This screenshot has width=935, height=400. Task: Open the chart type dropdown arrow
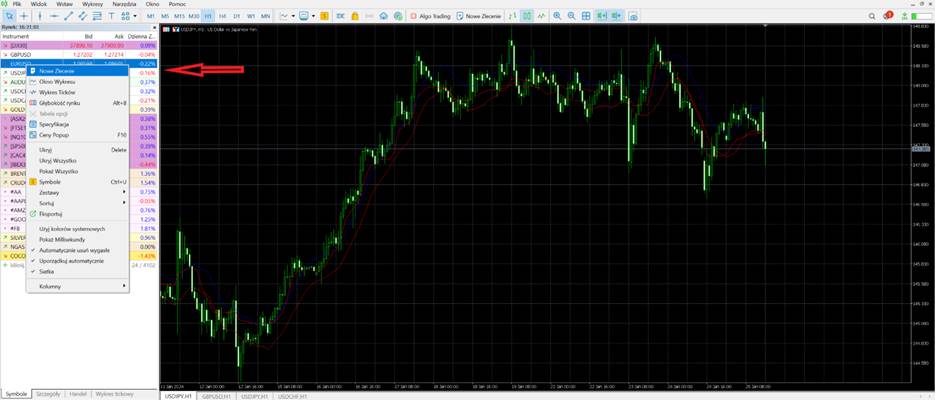(x=293, y=16)
